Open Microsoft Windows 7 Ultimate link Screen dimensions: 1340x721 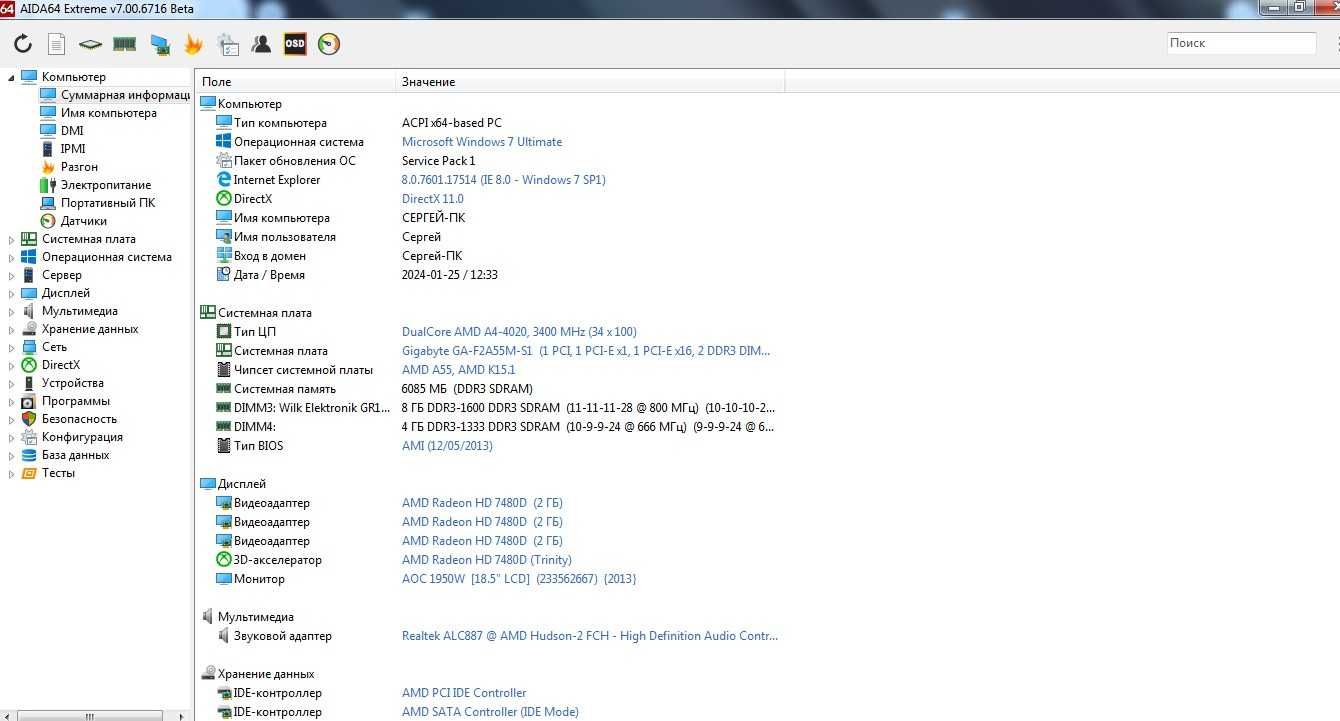coord(482,142)
